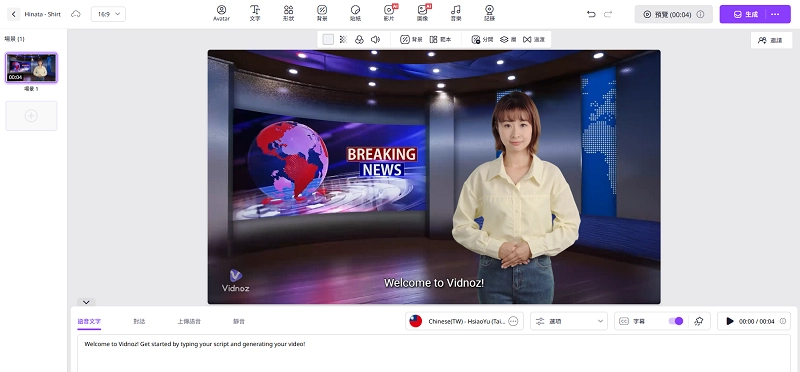The height and width of the screenshot is (372, 800).
Task: Click the purple 生成 generate button
Action: 745,14
